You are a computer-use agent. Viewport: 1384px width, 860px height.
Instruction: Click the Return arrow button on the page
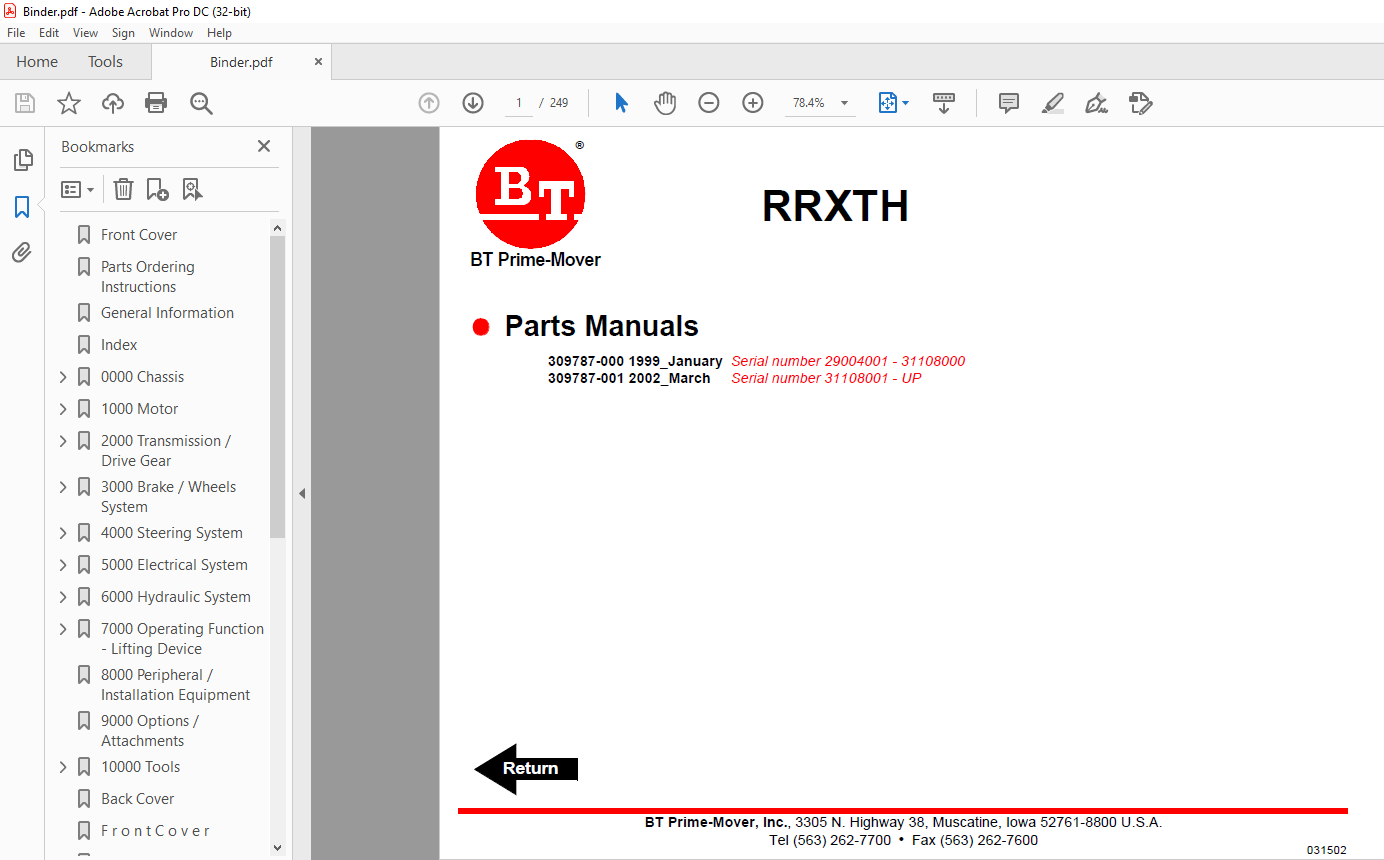[x=526, y=768]
